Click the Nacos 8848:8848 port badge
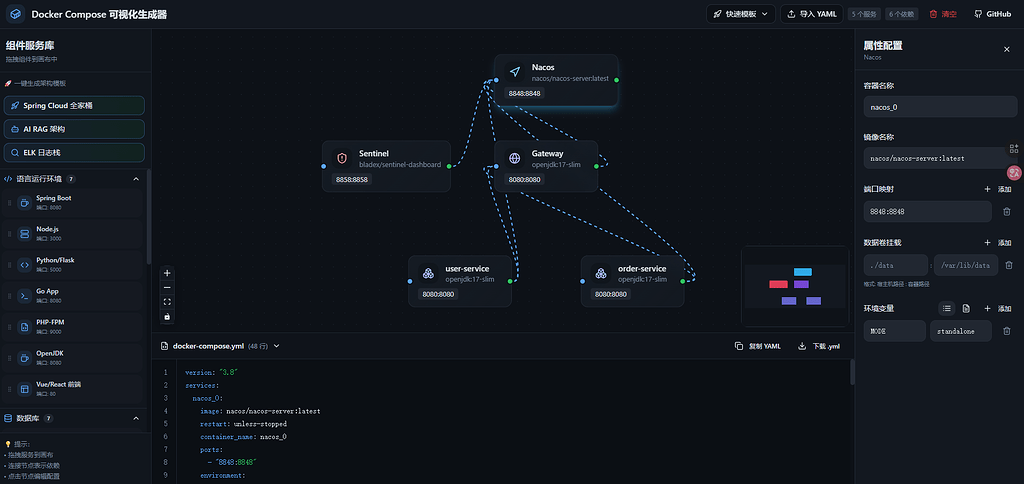Screen dimensions: 1024x484 524,93
